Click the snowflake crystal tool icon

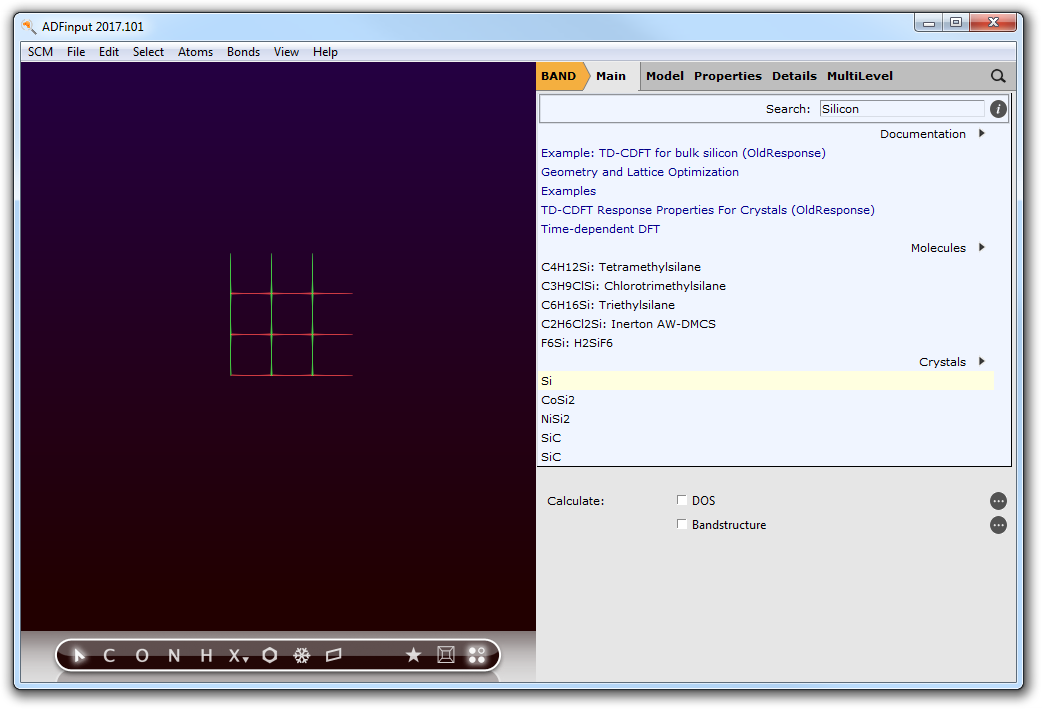pos(301,656)
